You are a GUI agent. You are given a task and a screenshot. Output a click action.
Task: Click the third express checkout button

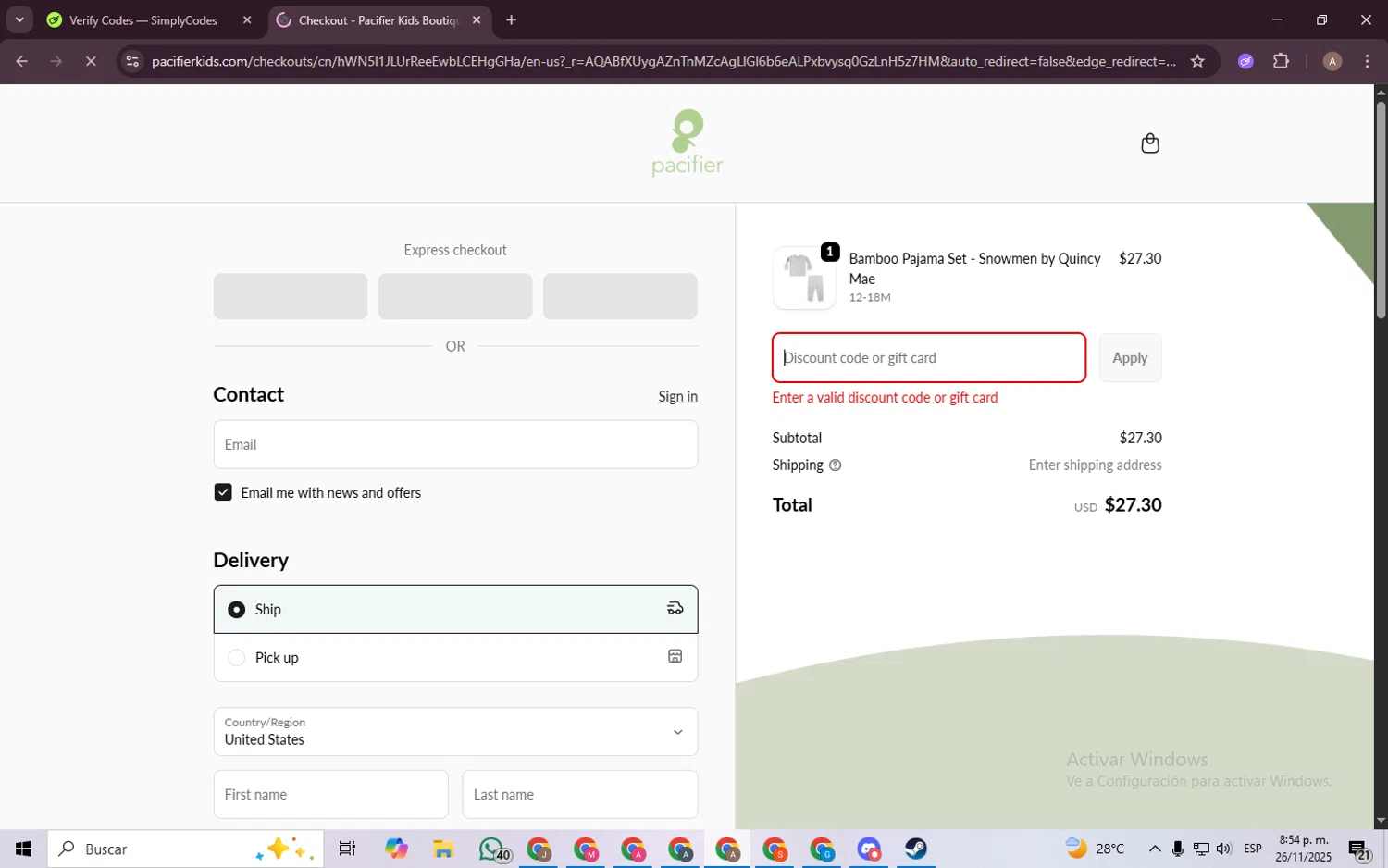pos(620,296)
